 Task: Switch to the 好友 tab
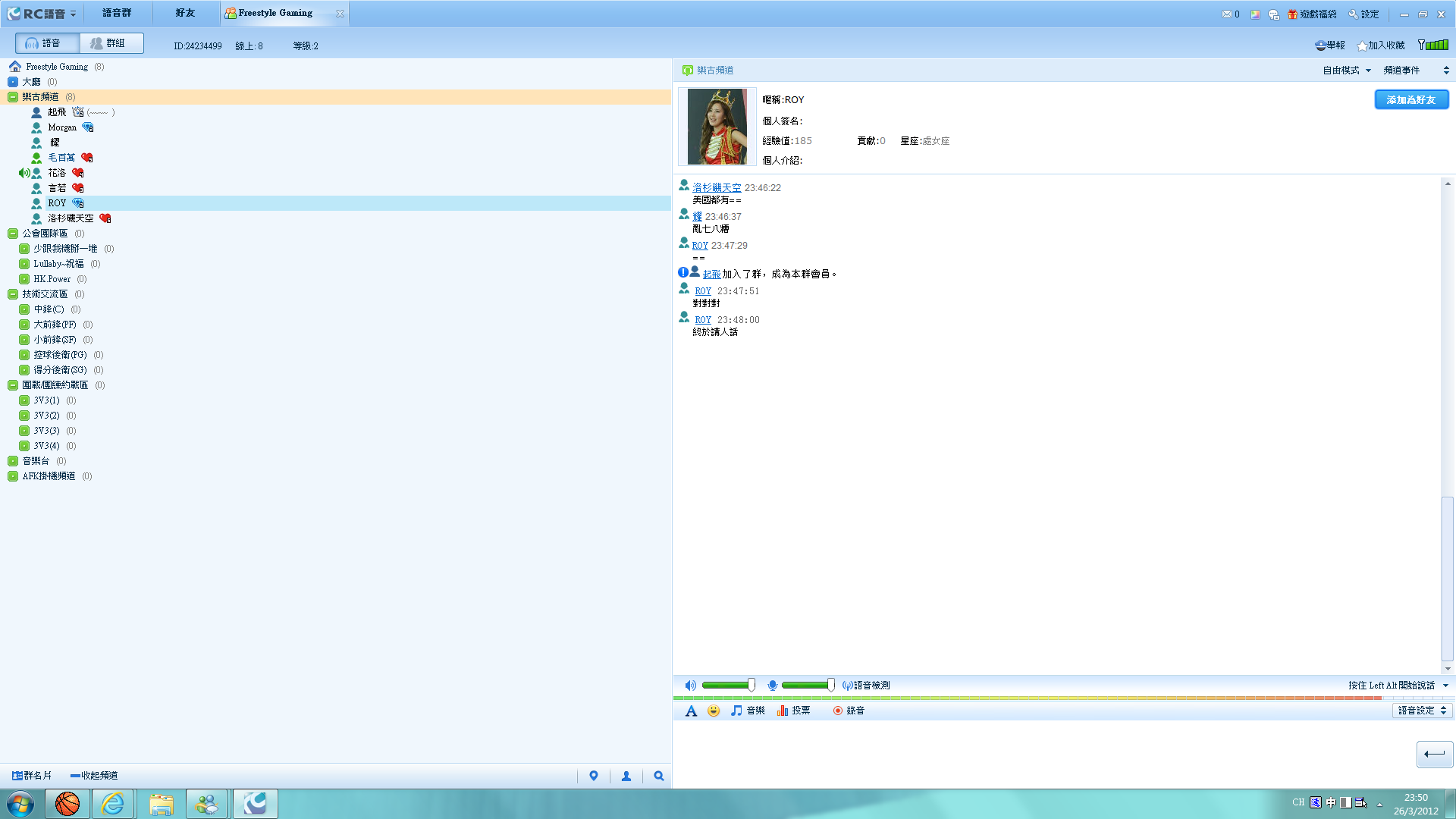point(185,13)
